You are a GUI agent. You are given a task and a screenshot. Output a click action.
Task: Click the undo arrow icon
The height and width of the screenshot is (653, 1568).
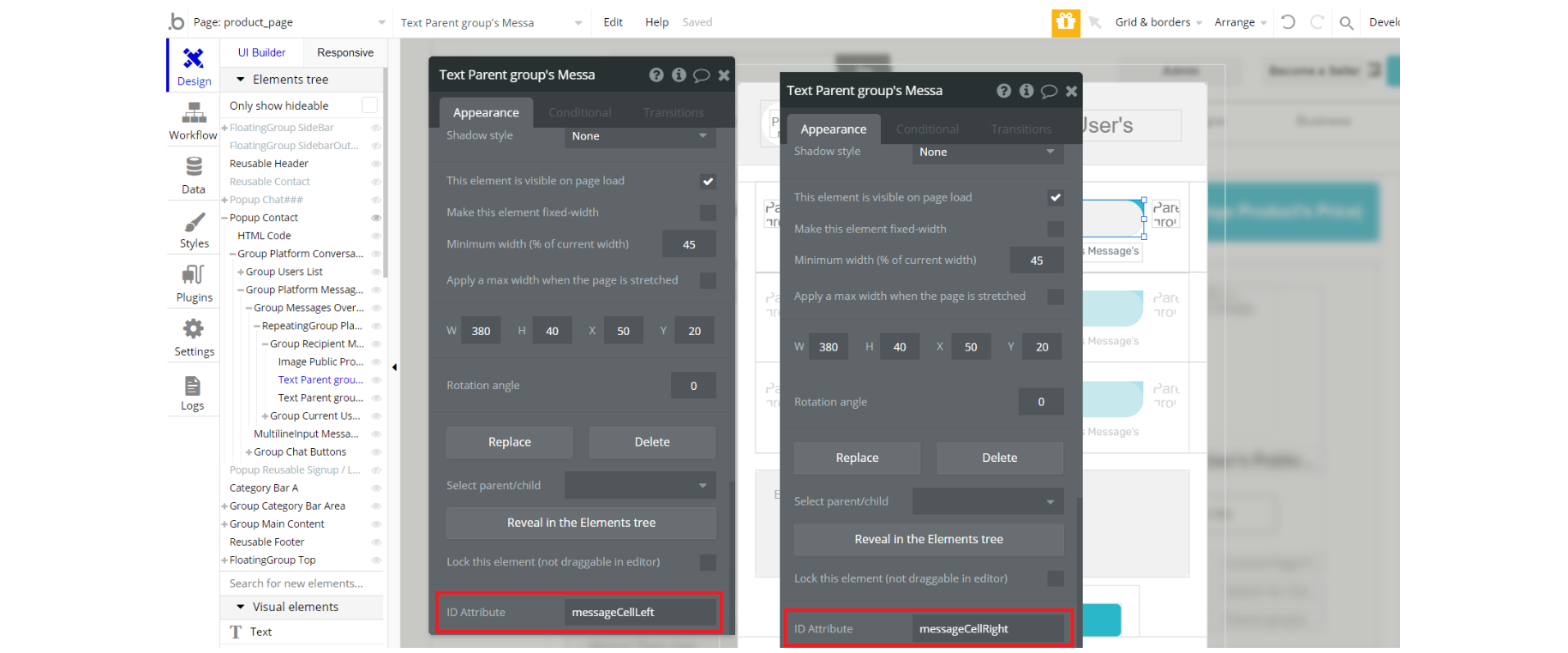[x=1288, y=22]
